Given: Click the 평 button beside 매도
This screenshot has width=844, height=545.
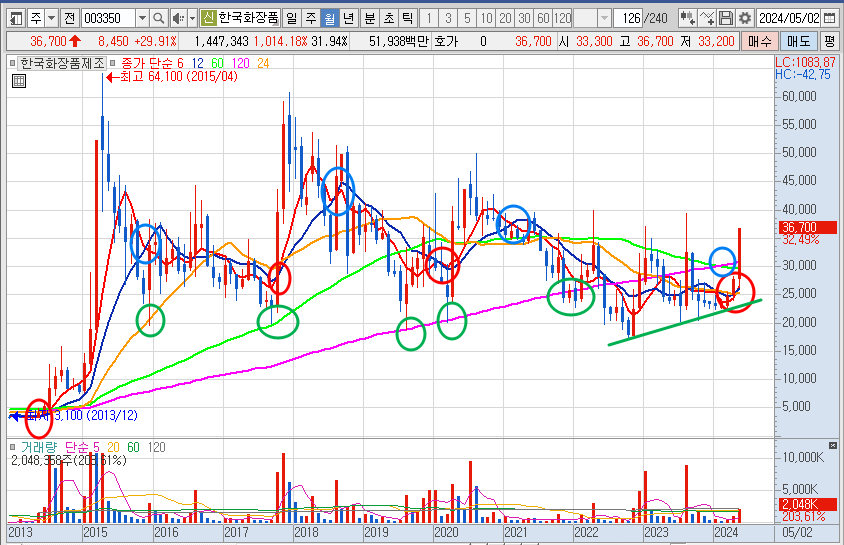Looking at the screenshot, I should pyautogui.click(x=829, y=41).
